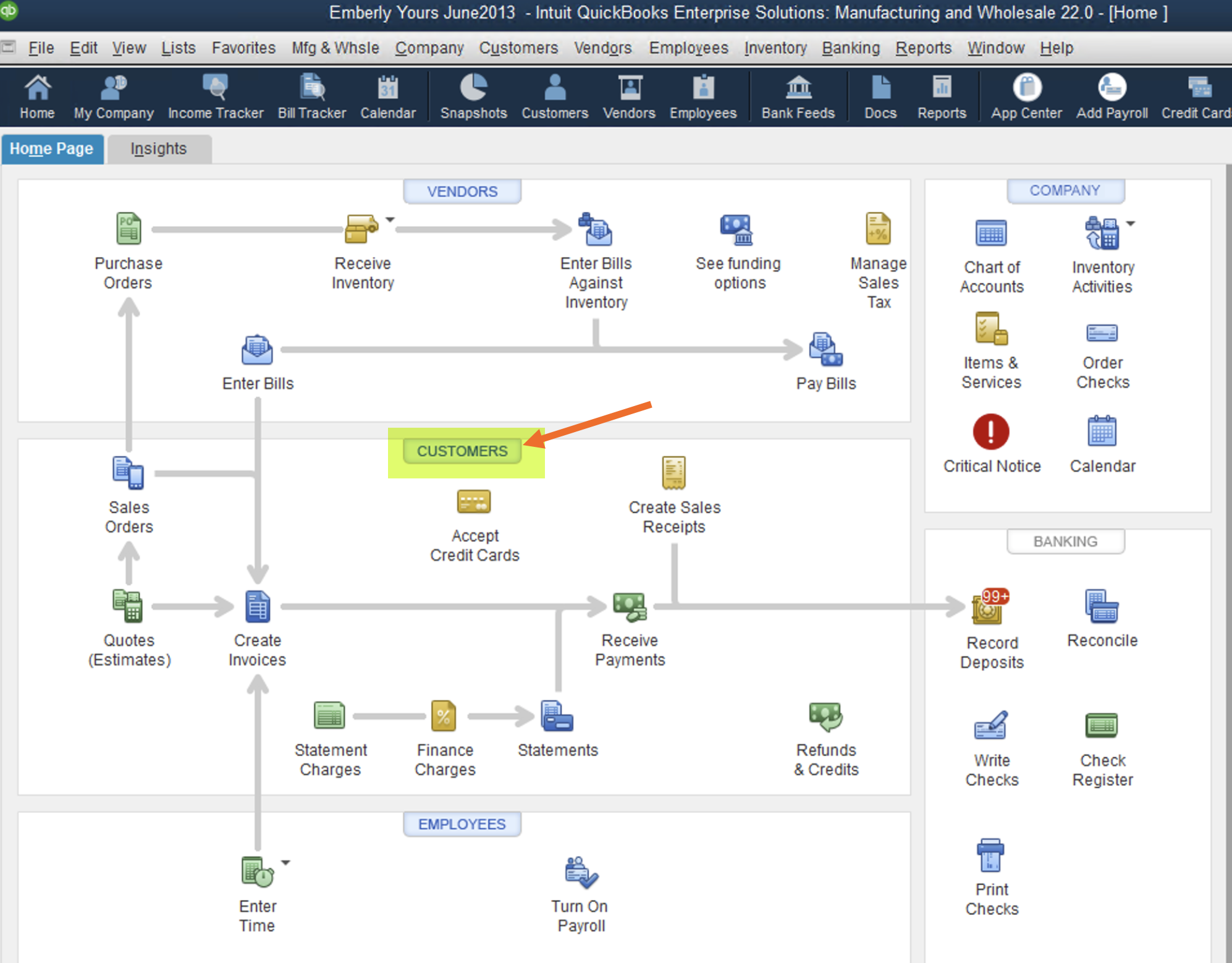Image resolution: width=1232 pixels, height=963 pixels.
Task: Open the Write Checks icon
Action: click(x=991, y=726)
